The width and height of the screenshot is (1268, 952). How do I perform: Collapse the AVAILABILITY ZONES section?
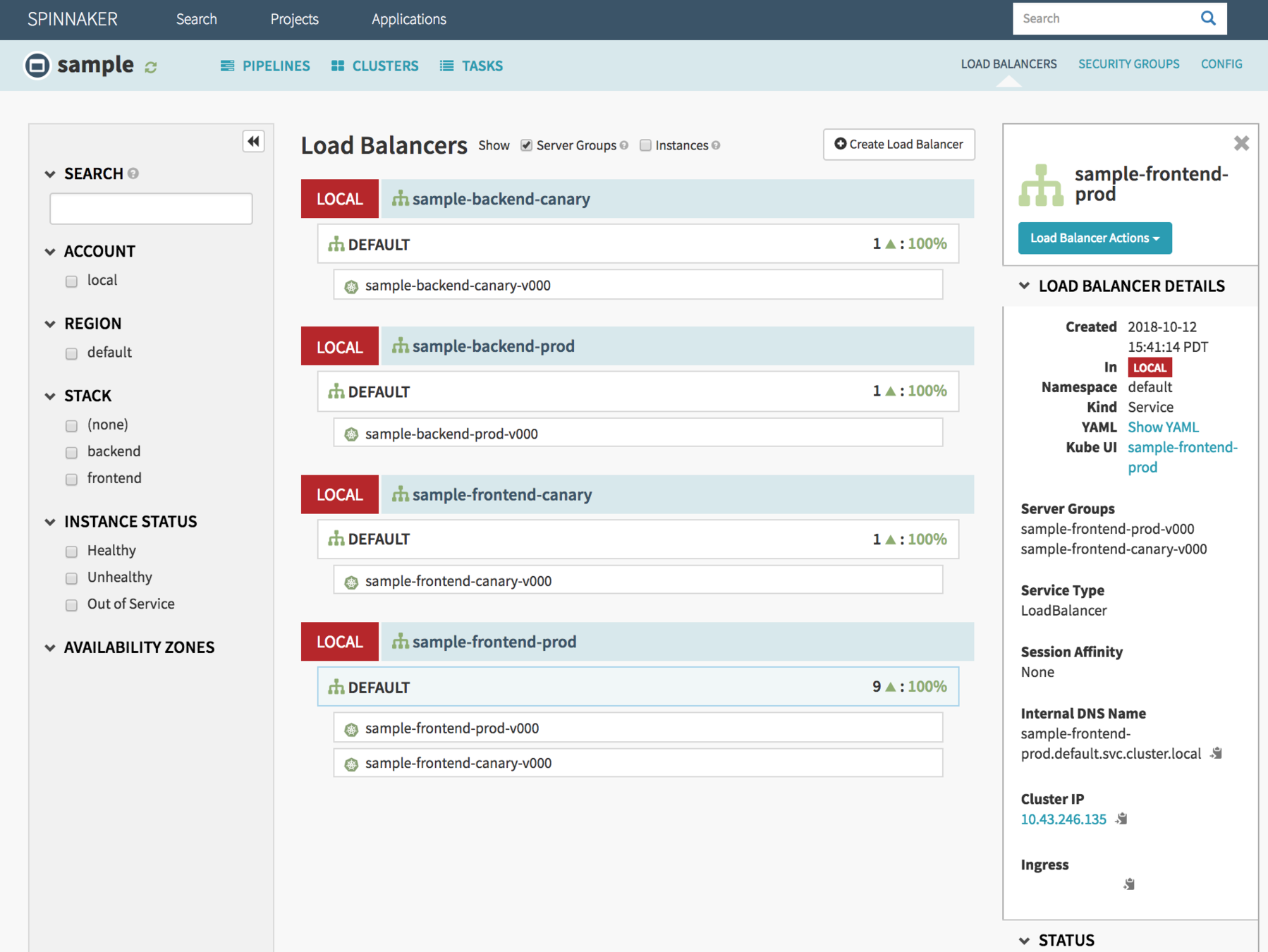50,647
